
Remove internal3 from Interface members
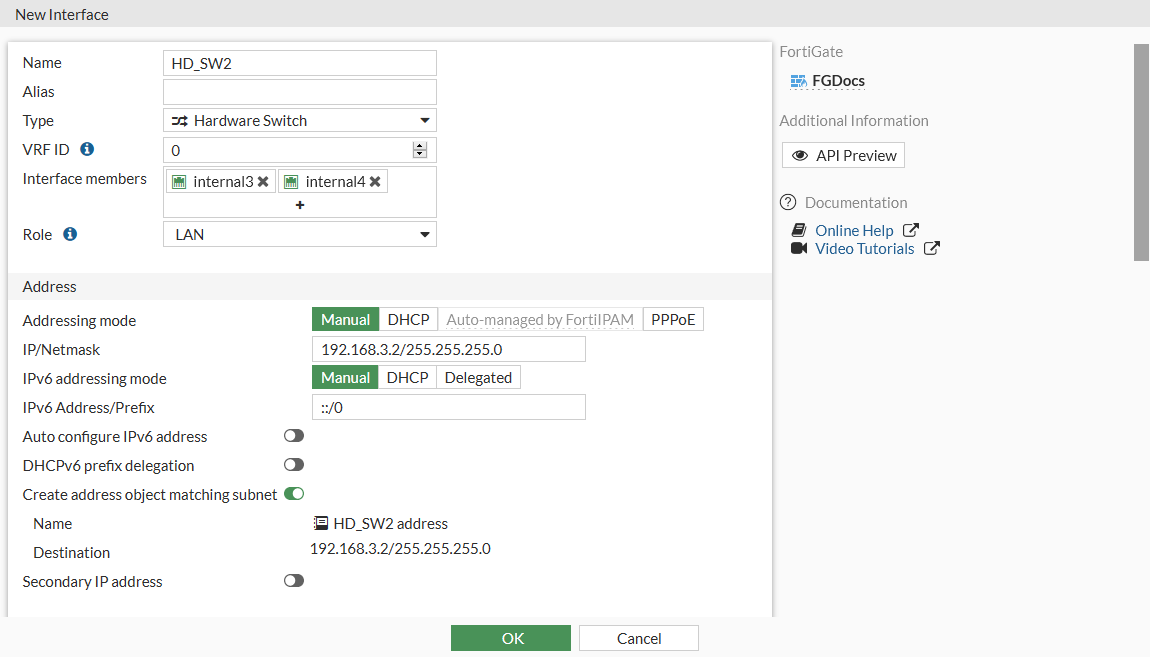pyautogui.click(x=261, y=181)
